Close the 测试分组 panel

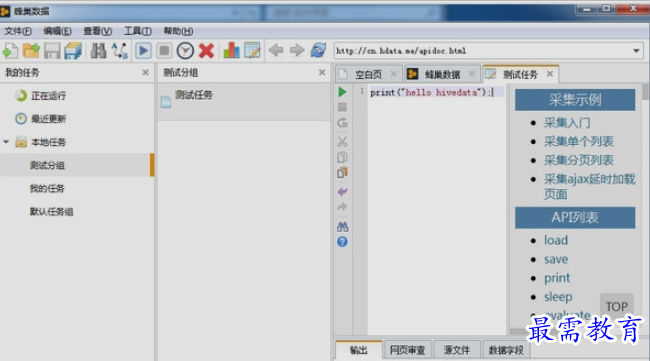pos(322,73)
